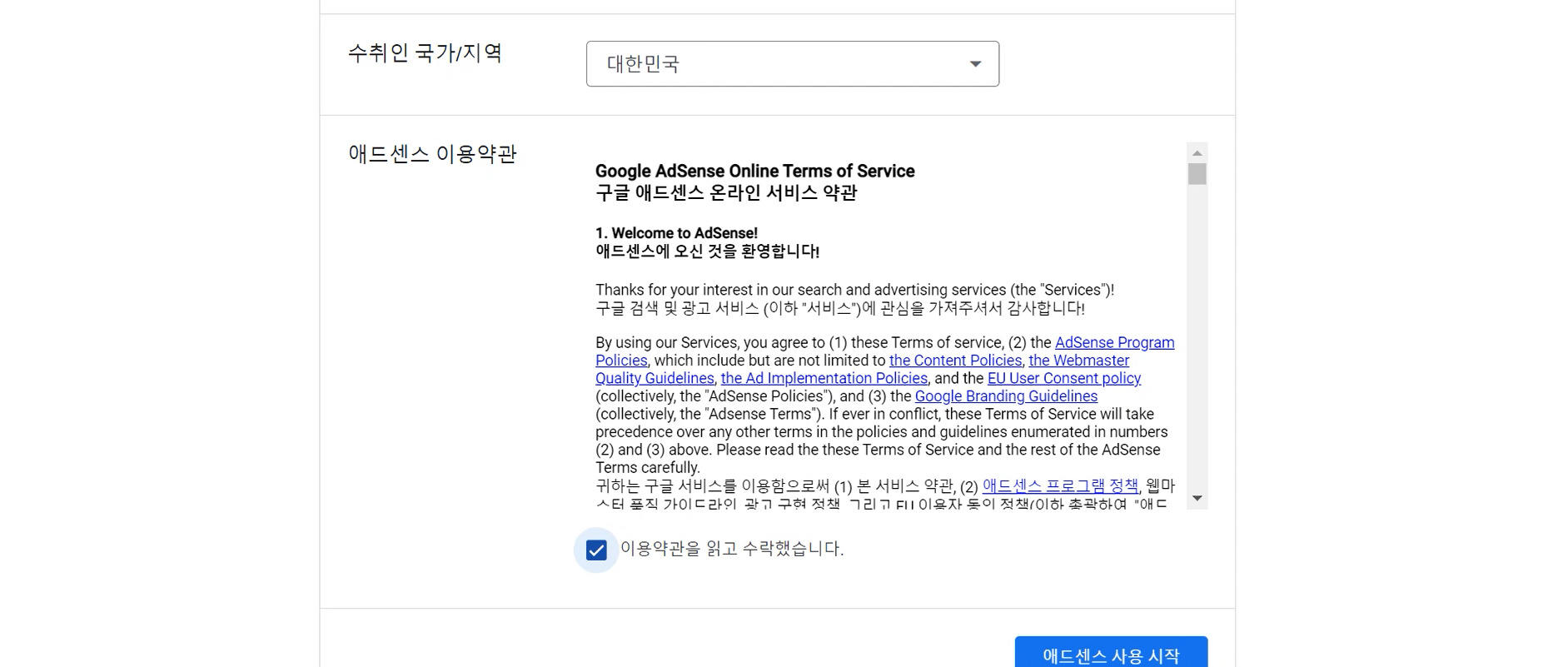Click the 1. Welcome to AdSense! heading
The image size is (1568, 667).
676,233
